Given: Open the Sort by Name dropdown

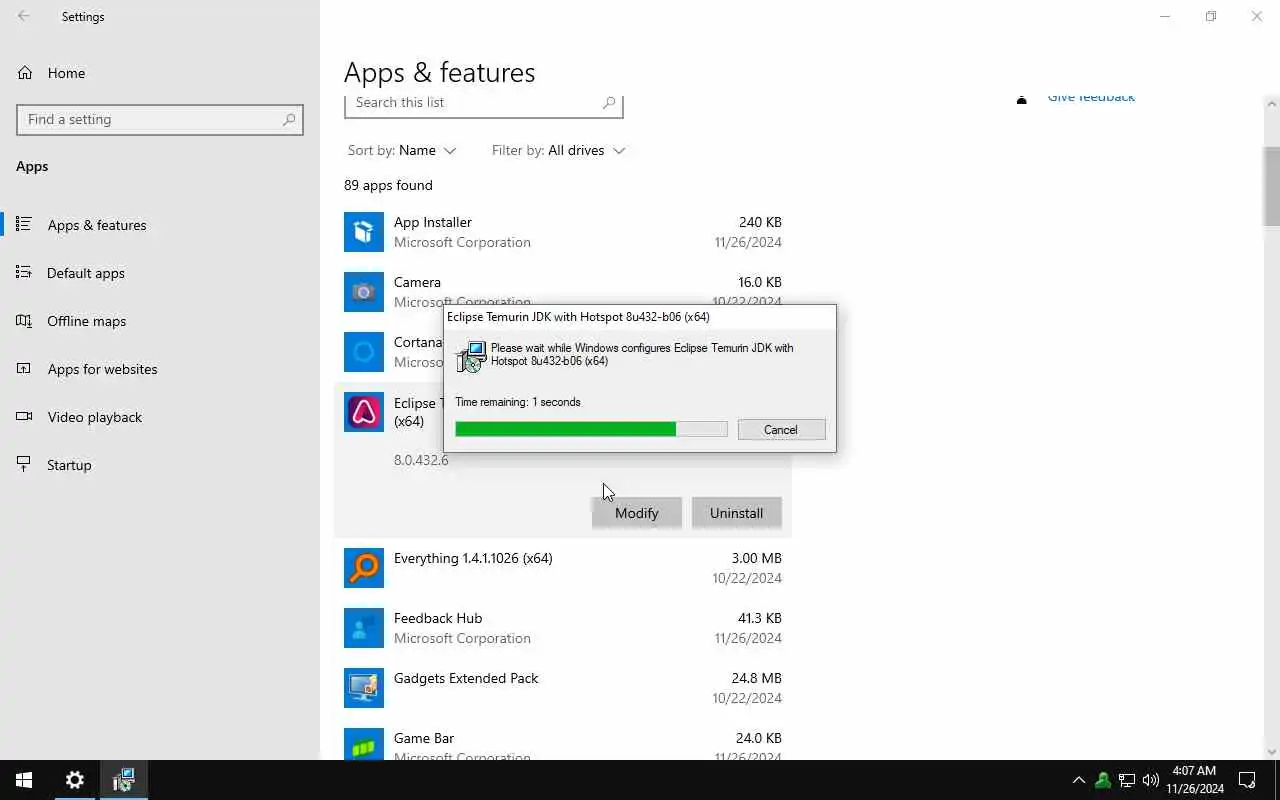Looking at the screenshot, I should (402, 150).
